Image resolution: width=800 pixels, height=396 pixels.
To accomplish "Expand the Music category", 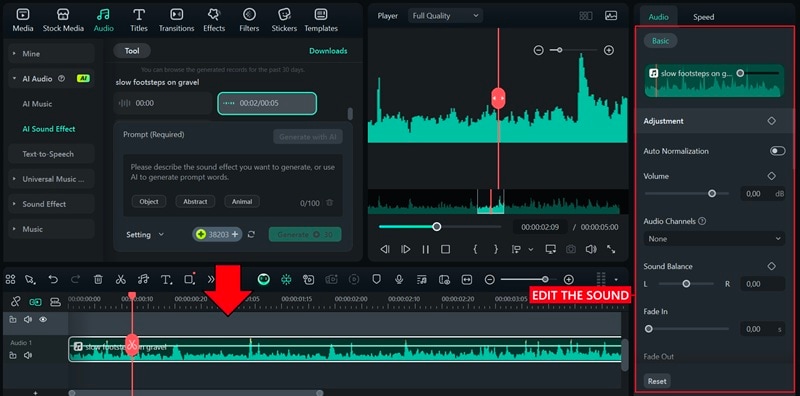I will click(52, 229).
